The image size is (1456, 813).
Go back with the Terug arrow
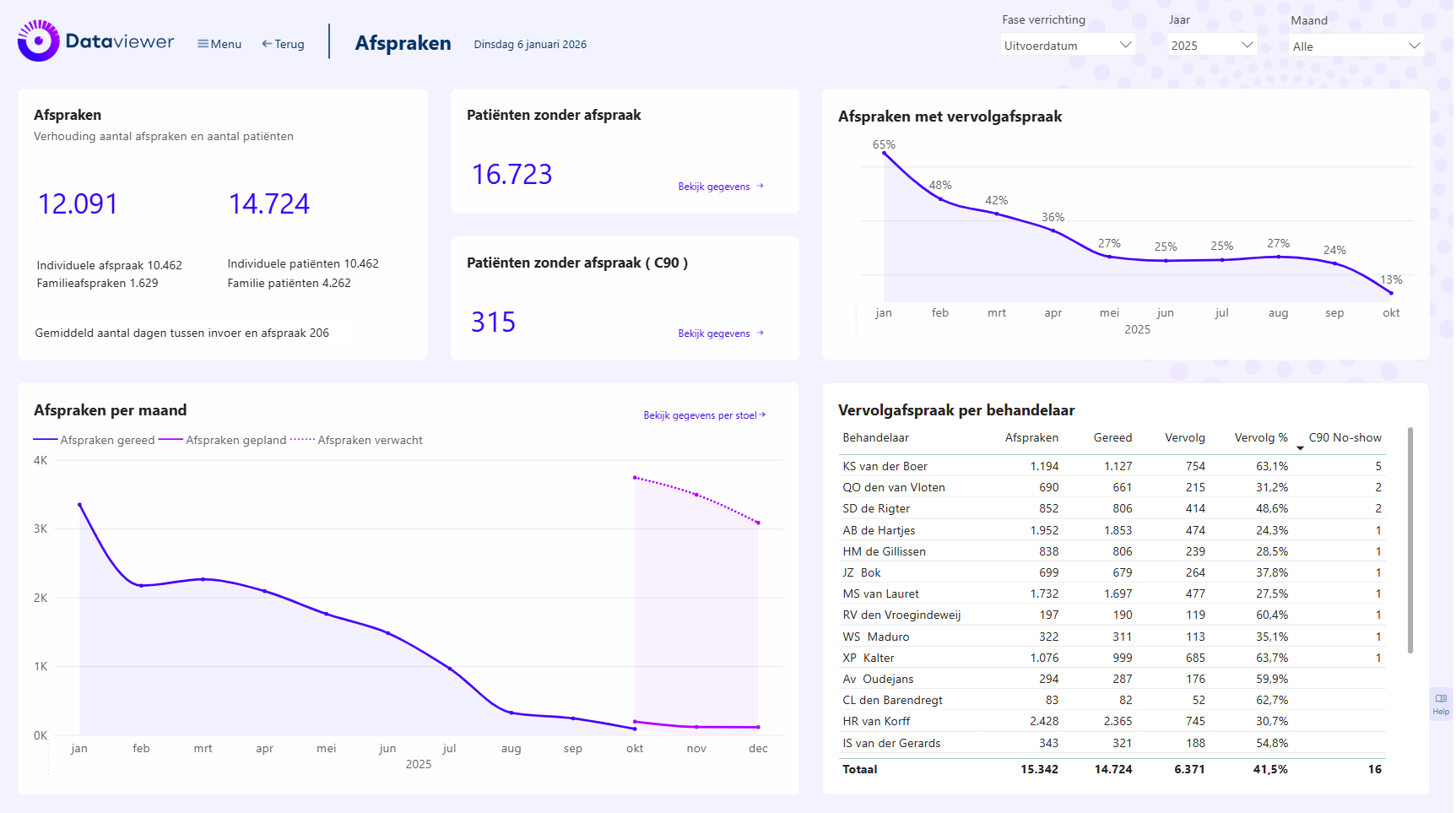coord(283,44)
